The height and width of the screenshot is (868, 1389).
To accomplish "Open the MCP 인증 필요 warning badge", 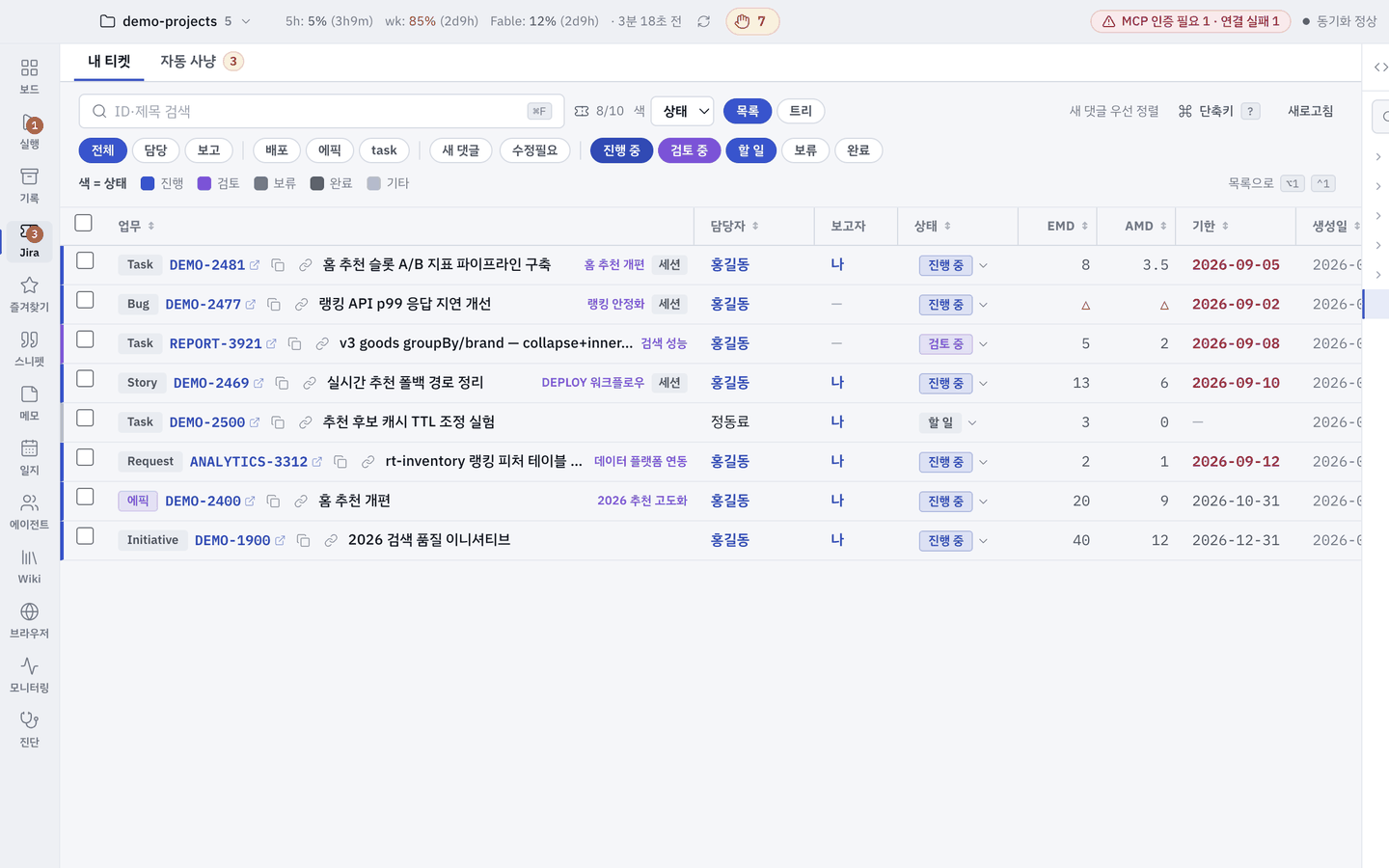I will [1190, 21].
